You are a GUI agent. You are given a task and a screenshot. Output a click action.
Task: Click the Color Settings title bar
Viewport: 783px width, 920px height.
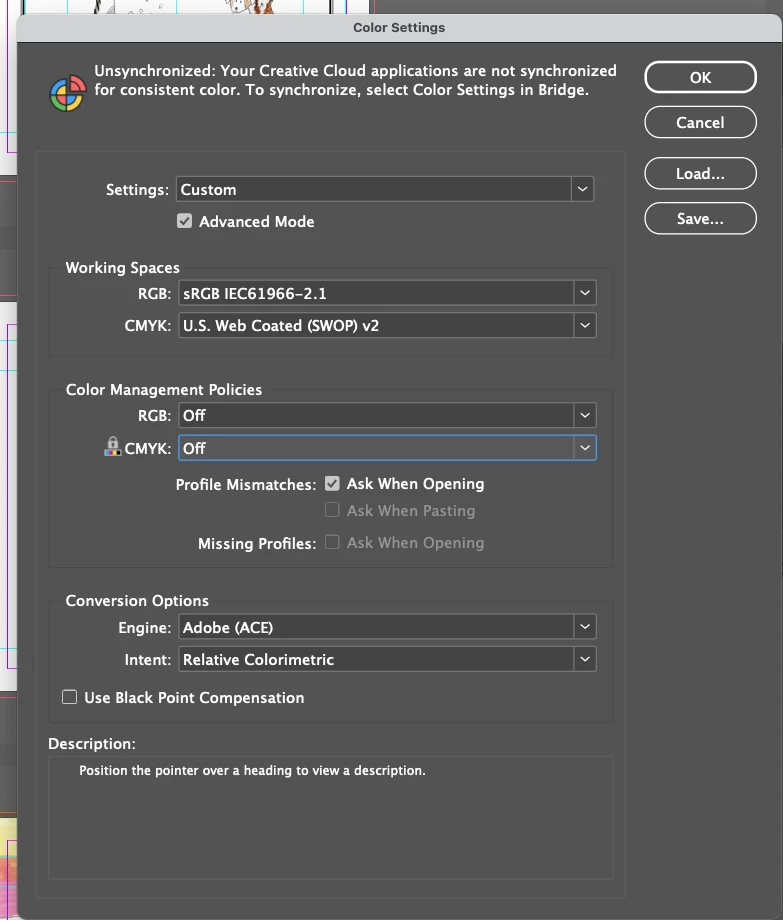pyautogui.click(x=399, y=28)
